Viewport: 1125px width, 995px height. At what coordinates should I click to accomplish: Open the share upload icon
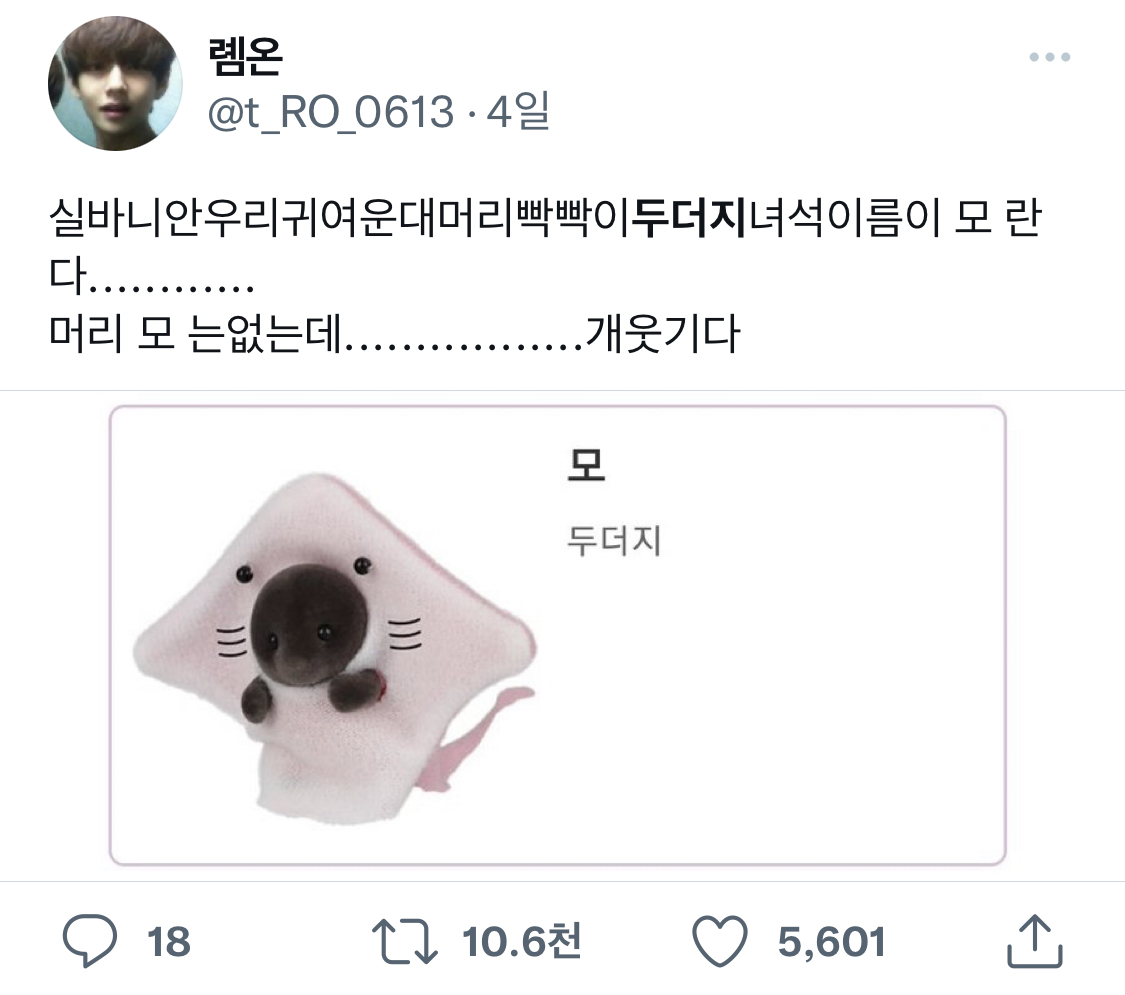(1034, 940)
